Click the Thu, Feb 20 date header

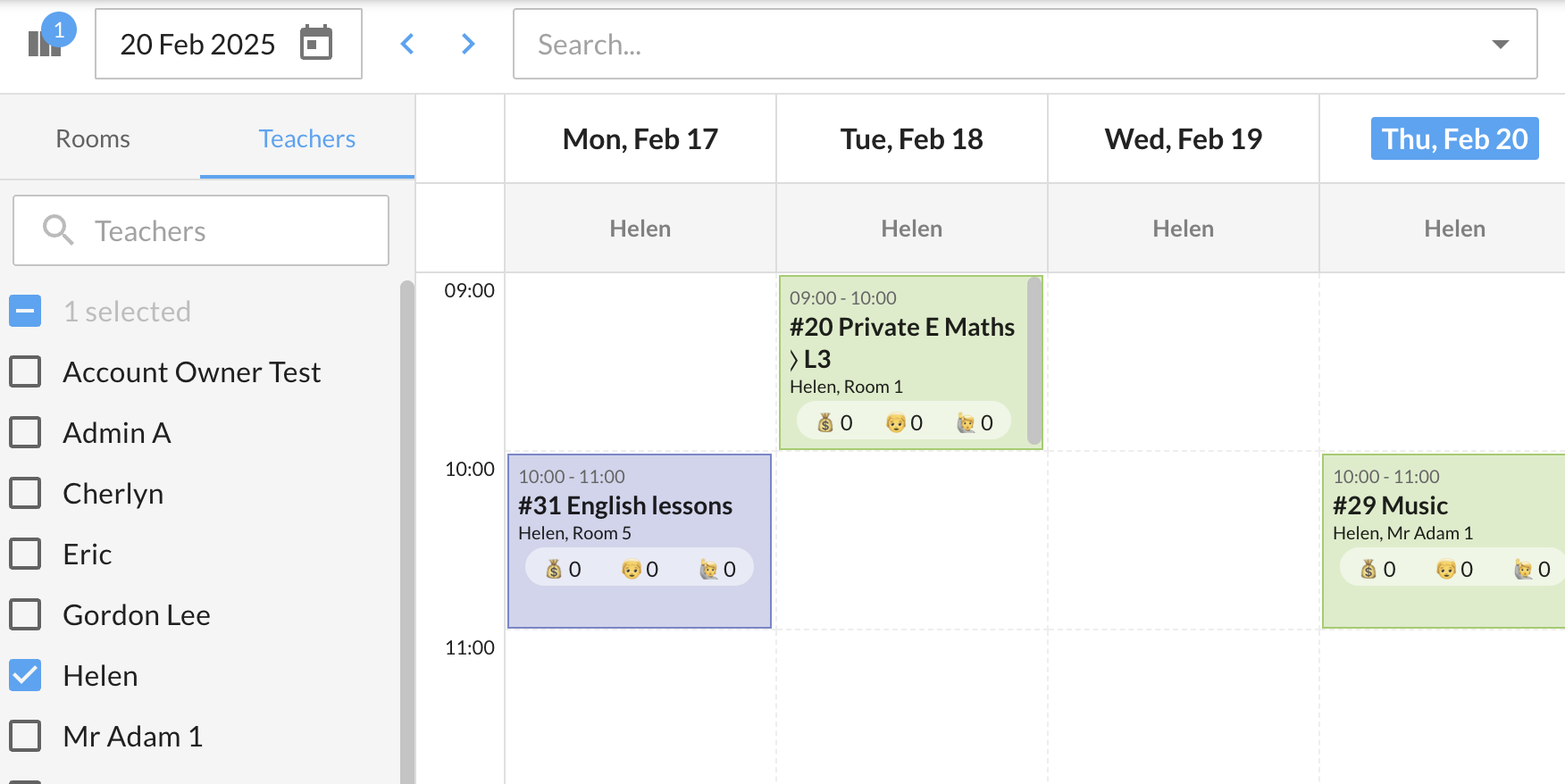(1454, 139)
